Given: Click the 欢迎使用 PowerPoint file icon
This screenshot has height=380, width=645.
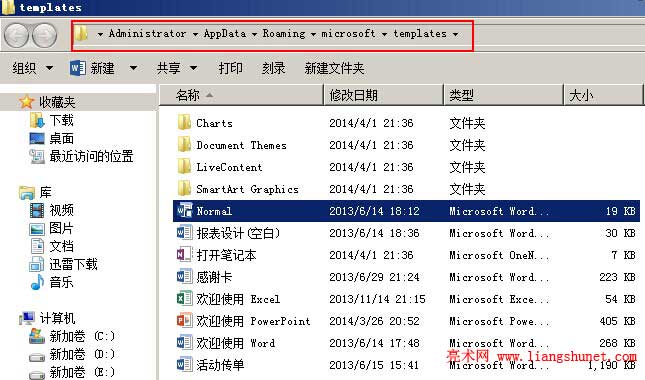Looking at the screenshot, I should (x=184, y=321).
